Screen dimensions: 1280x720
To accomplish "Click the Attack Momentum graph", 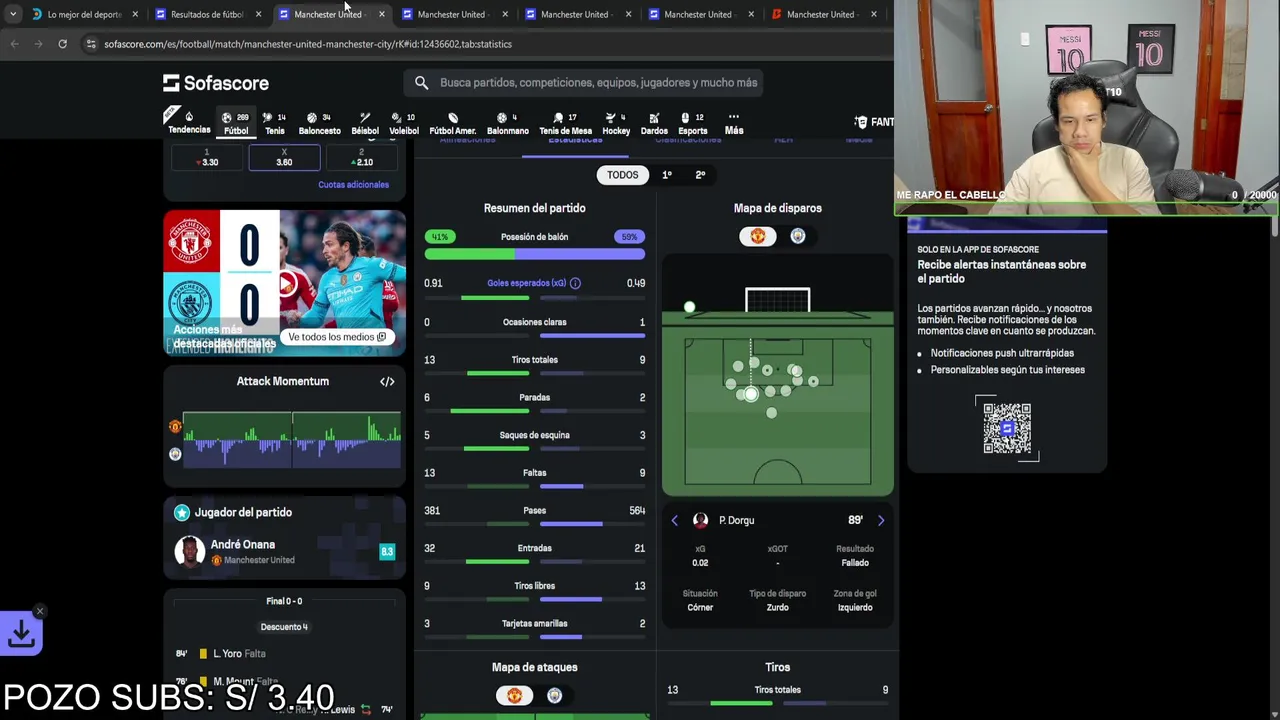I will click(291, 440).
